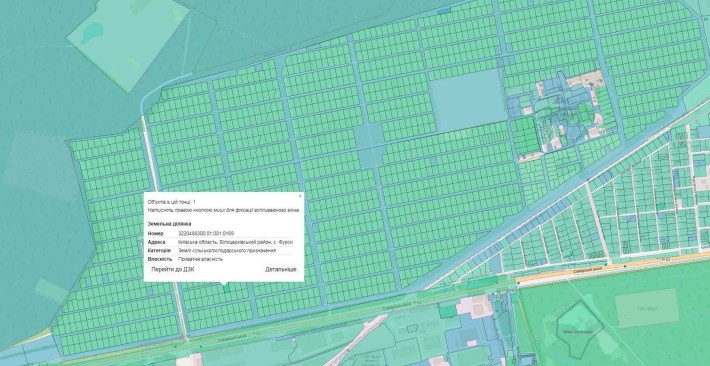Click the 'Земельна ділянка' heading in popup
The width and height of the screenshot is (710, 366).
click(169, 224)
